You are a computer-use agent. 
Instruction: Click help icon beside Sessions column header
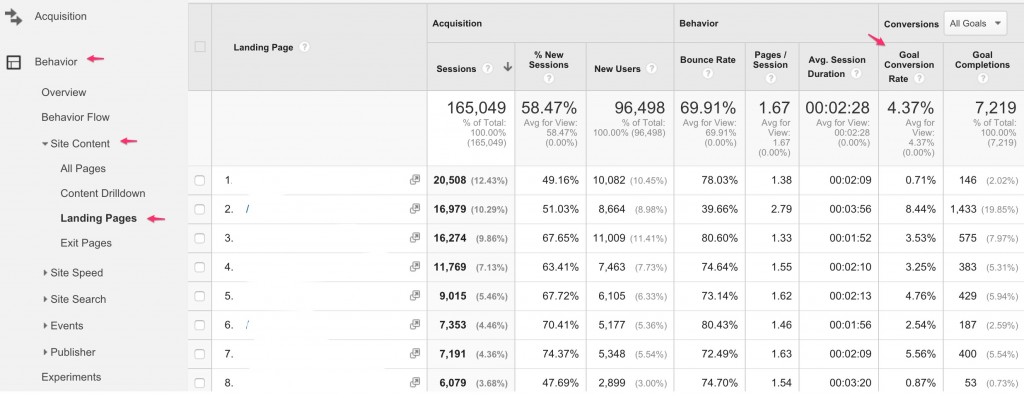click(487, 68)
